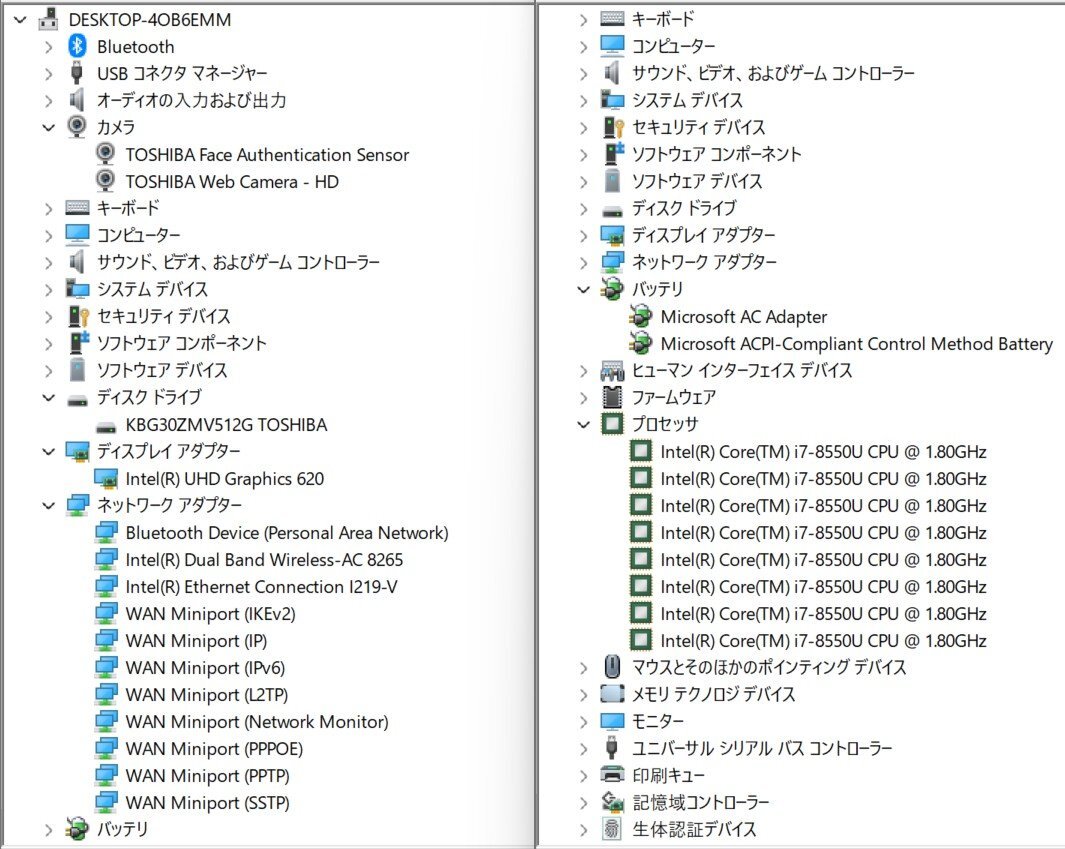Expand the オーディオの入力および出力 category

(48, 100)
